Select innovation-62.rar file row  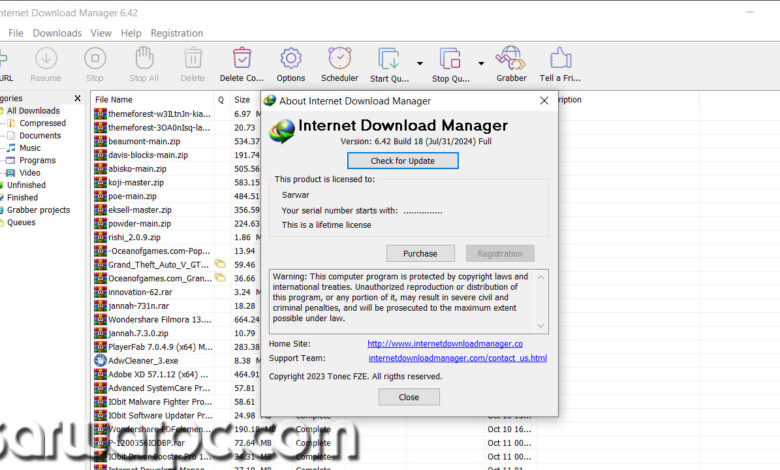tap(140, 292)
